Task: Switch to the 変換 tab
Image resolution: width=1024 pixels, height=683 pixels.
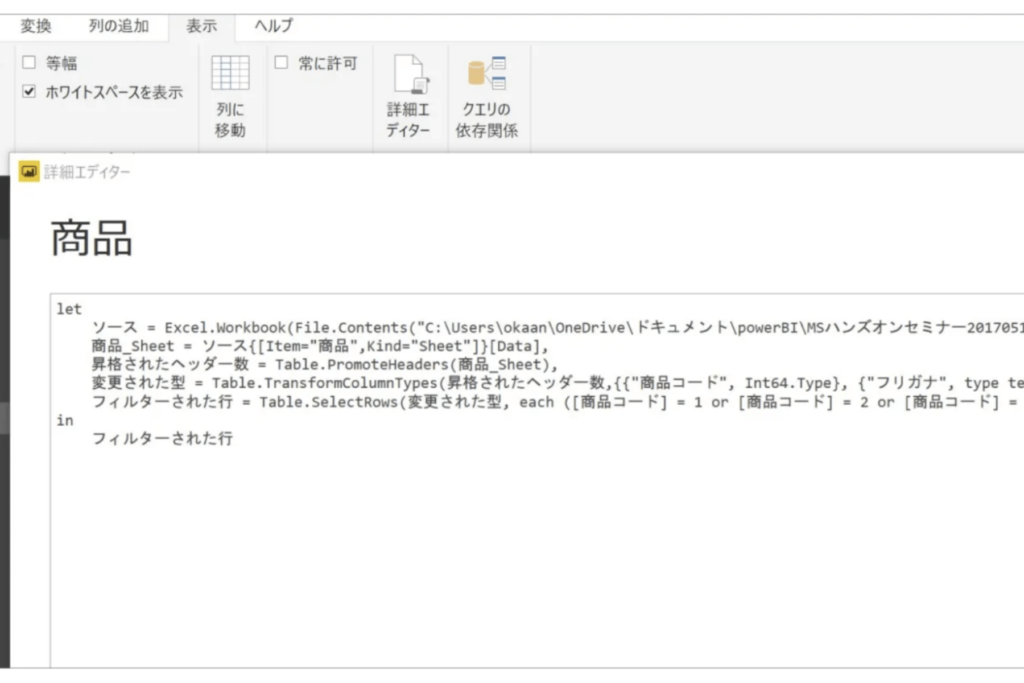Action: [36, 26]
